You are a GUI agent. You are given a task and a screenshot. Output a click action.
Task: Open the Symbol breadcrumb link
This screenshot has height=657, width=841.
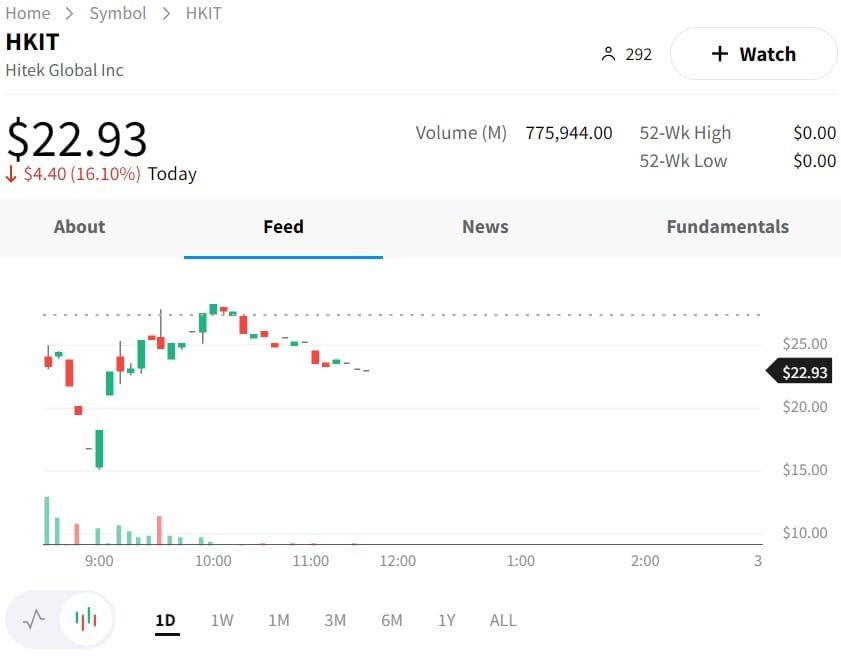(x=118, y=13)
